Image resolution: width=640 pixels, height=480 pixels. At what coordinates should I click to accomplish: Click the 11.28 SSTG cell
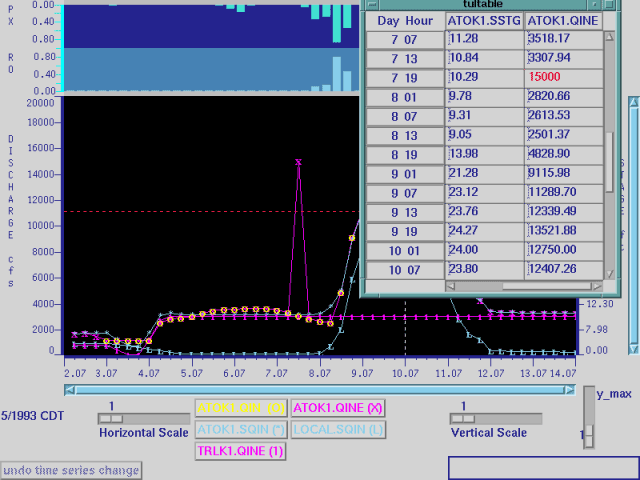(484, 39)
